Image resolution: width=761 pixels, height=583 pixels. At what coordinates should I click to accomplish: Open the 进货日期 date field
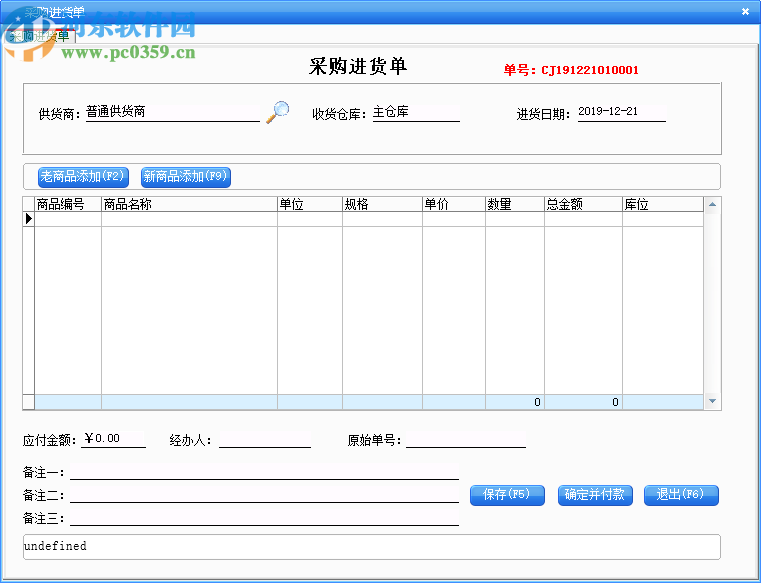[x=622, y=113]
